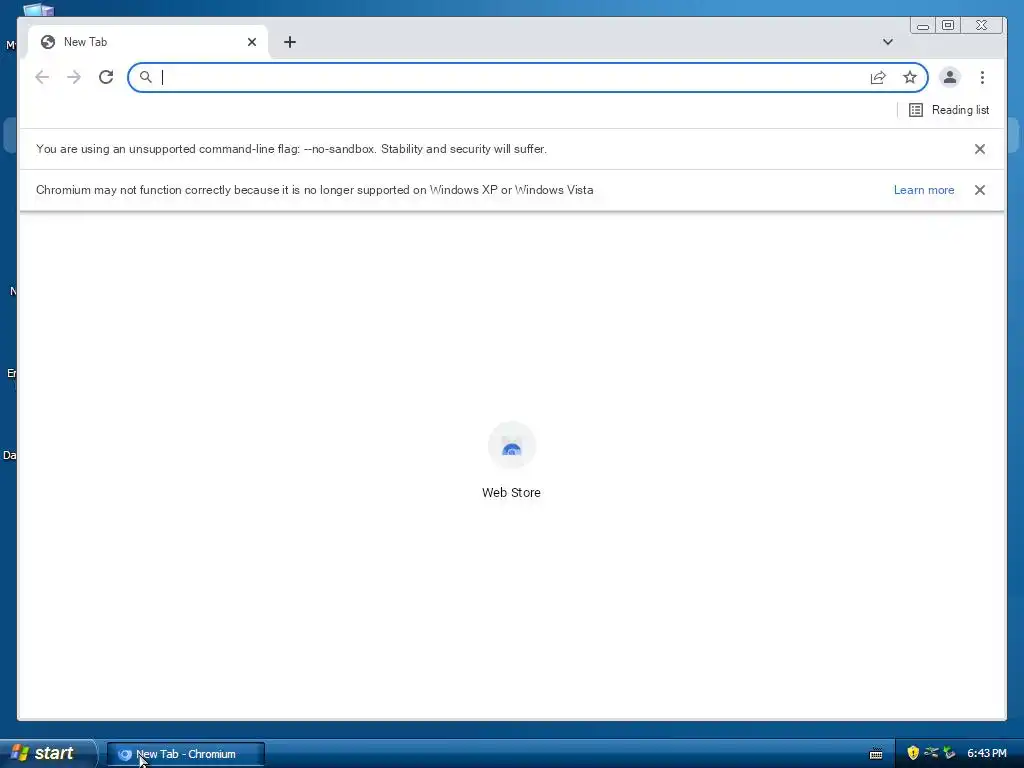Click the no-sandbox warning message text

click(291, 149)
